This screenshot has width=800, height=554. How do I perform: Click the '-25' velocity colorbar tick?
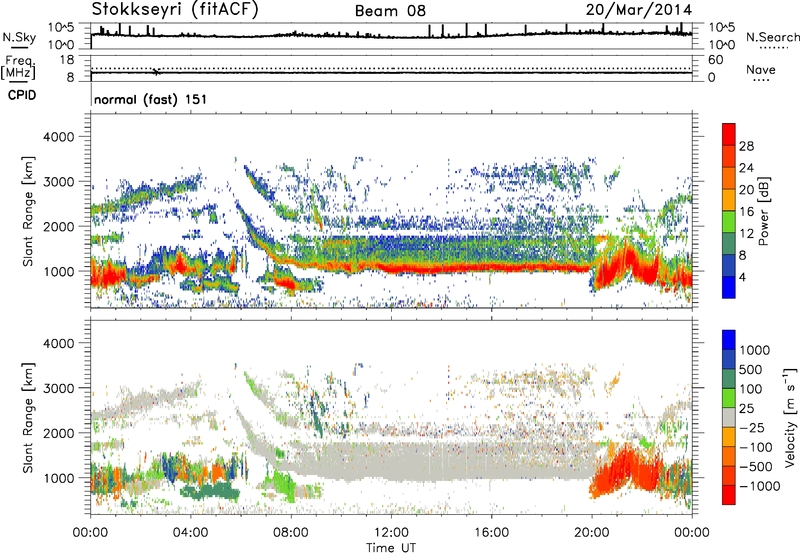pos(752,427)
